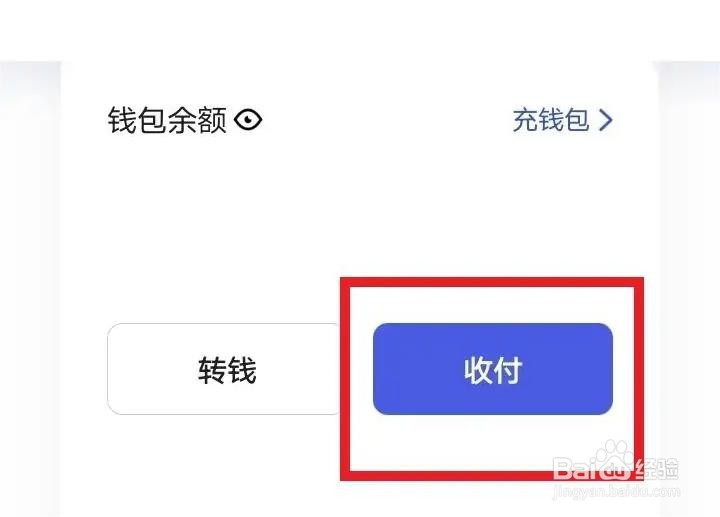Expand the chevron arrow beside 充钱包

(606, 120)
